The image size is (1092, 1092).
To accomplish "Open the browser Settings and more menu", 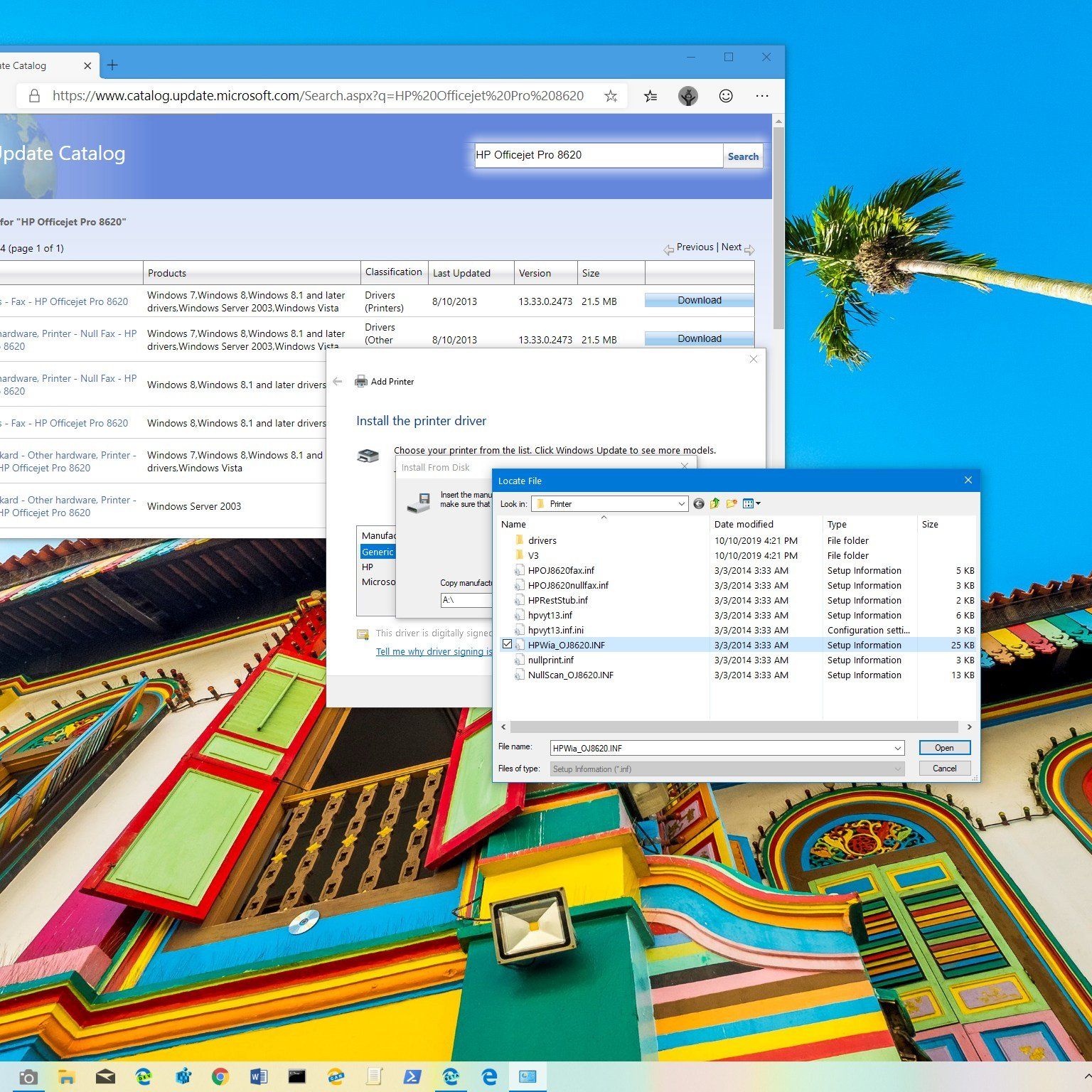I will [x=762, y=96].
